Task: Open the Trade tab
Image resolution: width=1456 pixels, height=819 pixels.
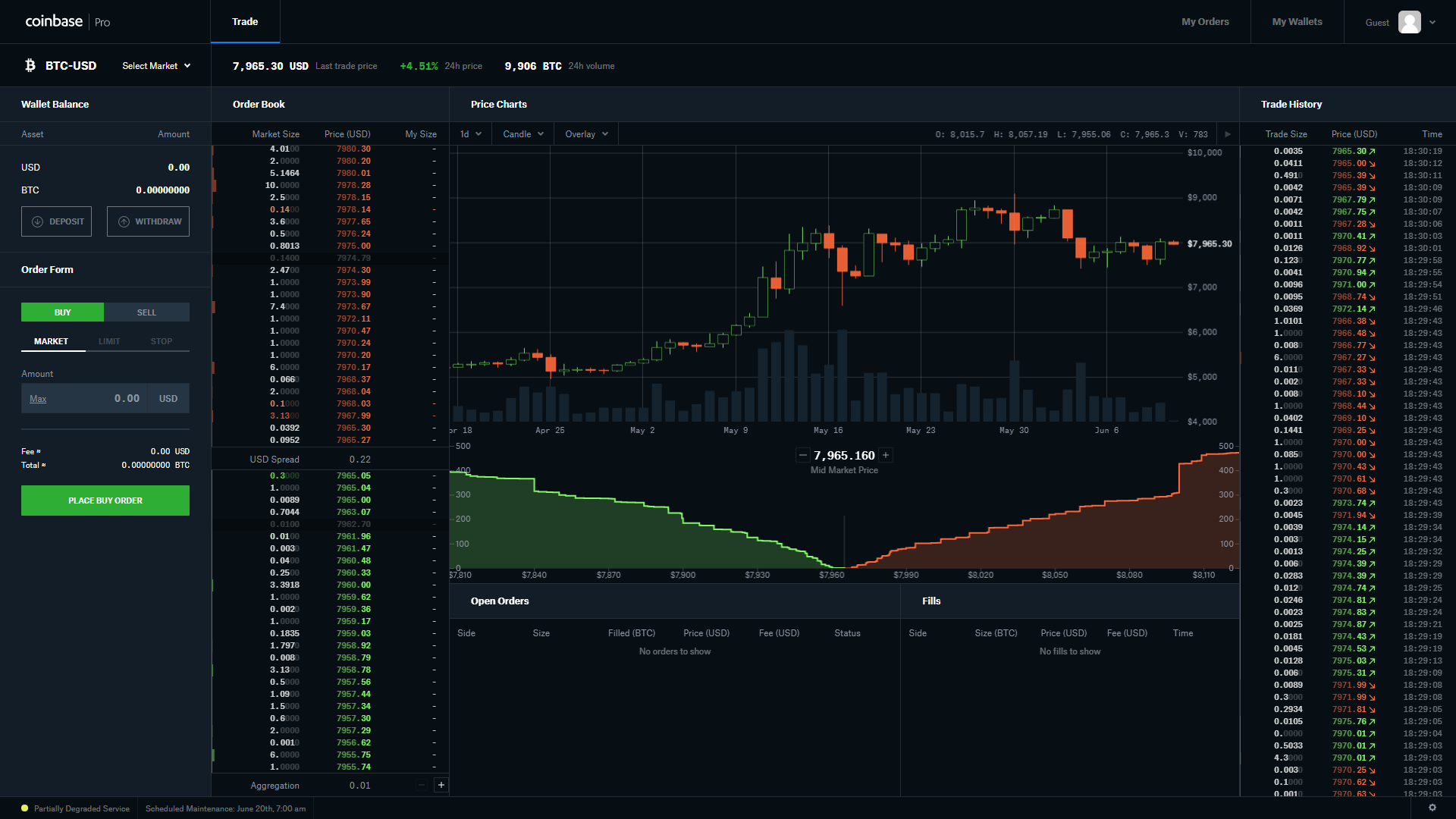Action: click(x=245, y=21)
